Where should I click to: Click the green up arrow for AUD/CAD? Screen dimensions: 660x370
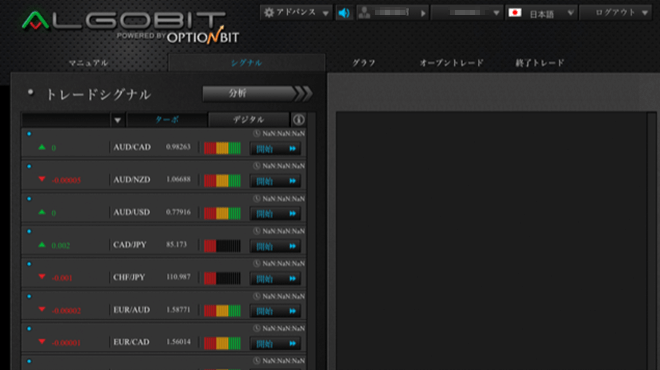point(42,147)
